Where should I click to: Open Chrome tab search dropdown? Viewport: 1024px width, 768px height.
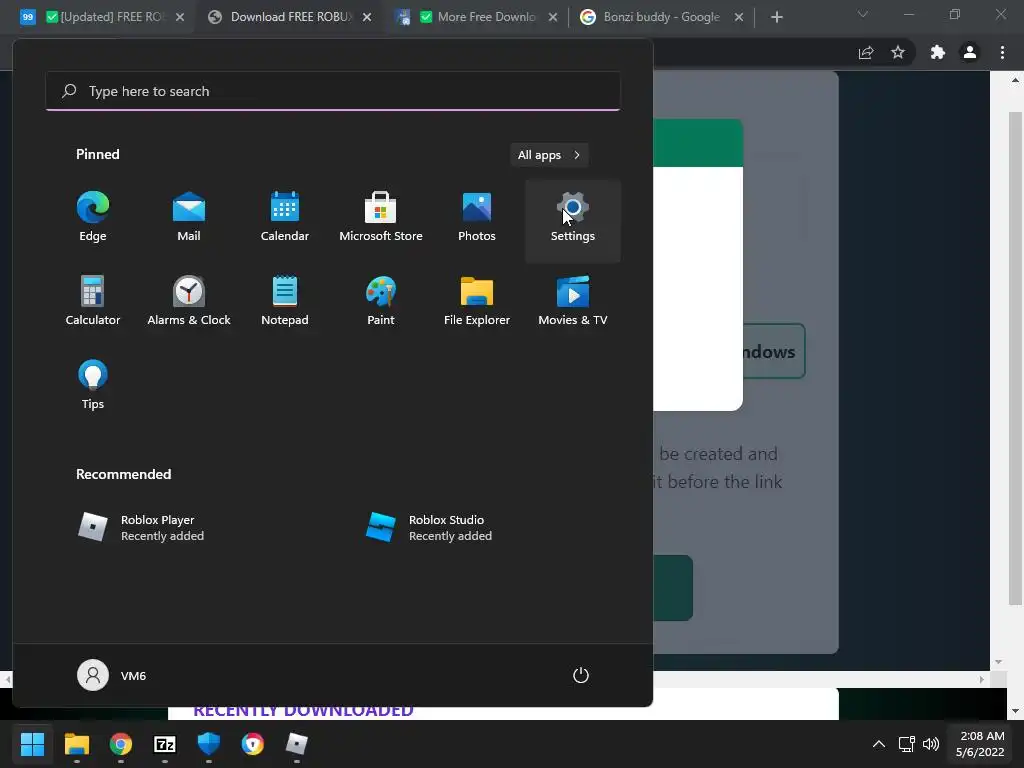863,14
